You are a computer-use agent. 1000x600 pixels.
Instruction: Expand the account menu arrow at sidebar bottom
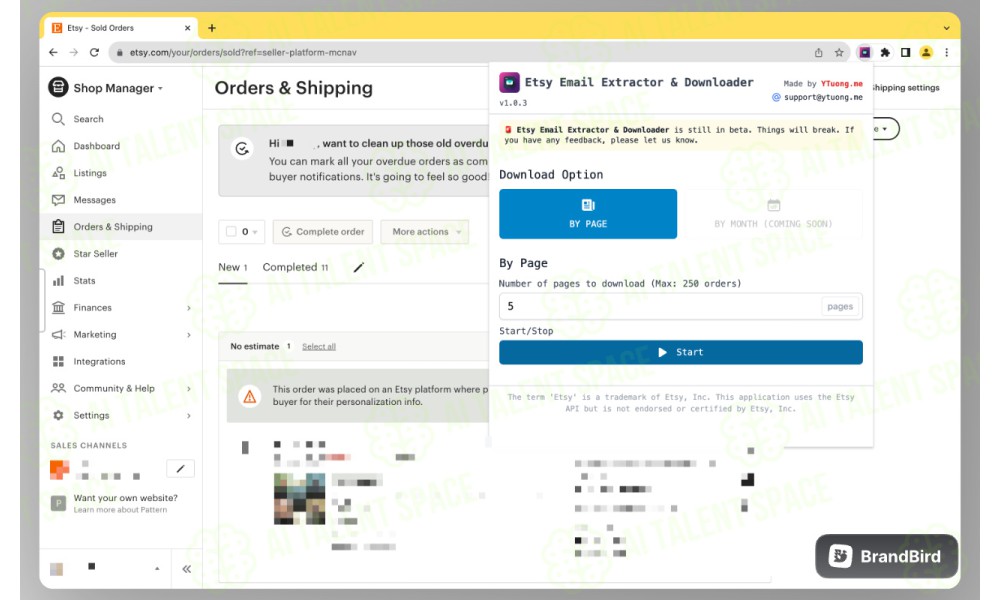(x=157, y=569)
